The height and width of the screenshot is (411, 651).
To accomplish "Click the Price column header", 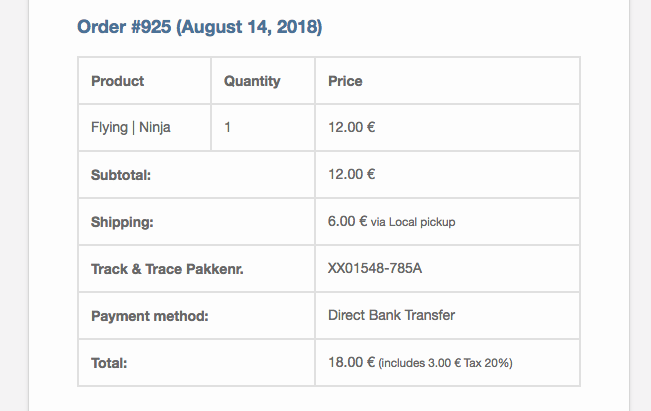I will pos(345,81).
